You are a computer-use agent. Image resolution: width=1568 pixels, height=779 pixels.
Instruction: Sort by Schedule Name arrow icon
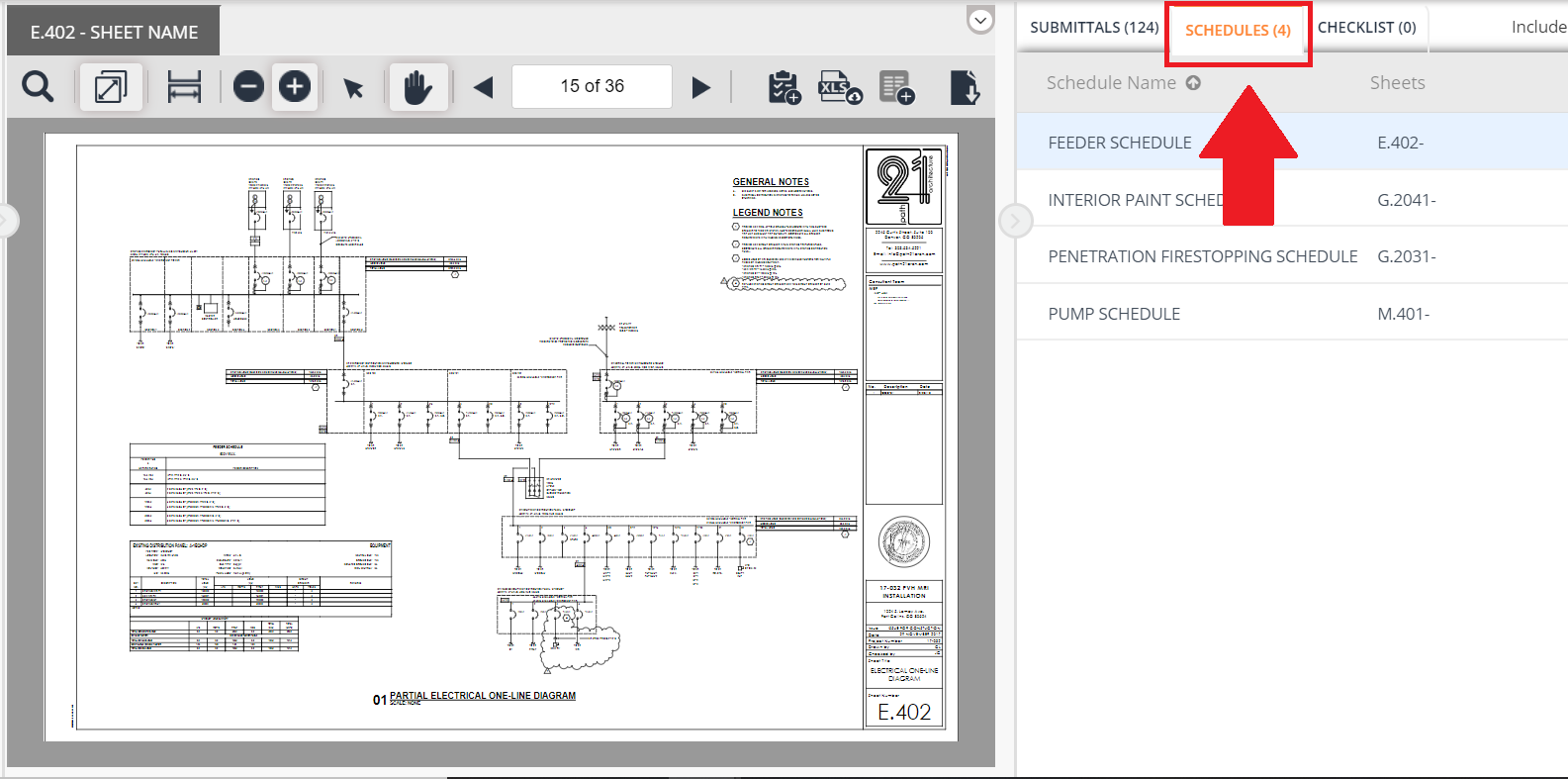[1194, 83]
